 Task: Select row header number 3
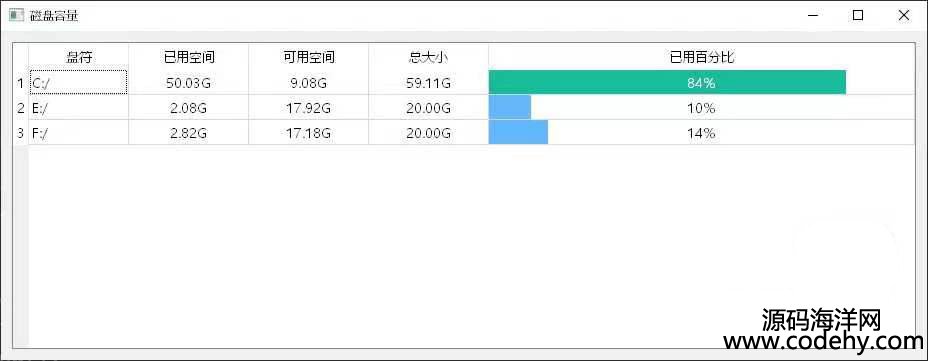click(21, 133)
